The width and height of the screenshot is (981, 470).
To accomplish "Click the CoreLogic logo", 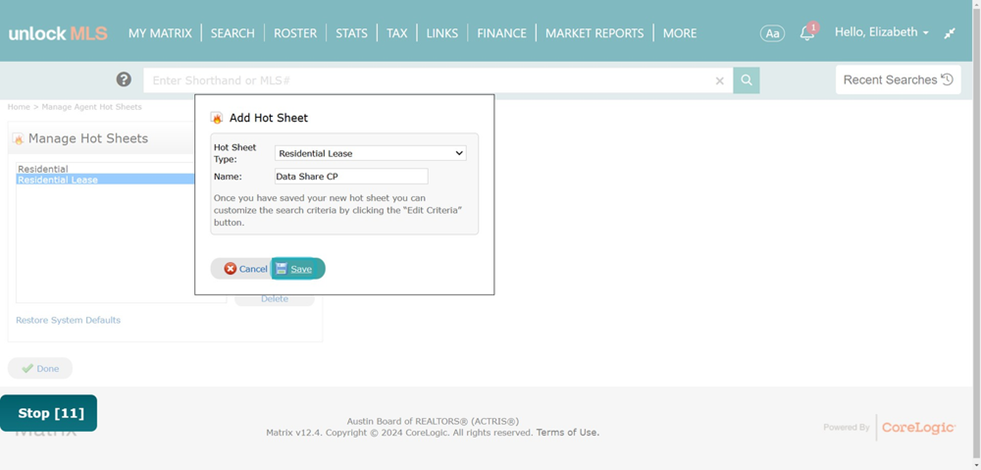I will (918, 427).
